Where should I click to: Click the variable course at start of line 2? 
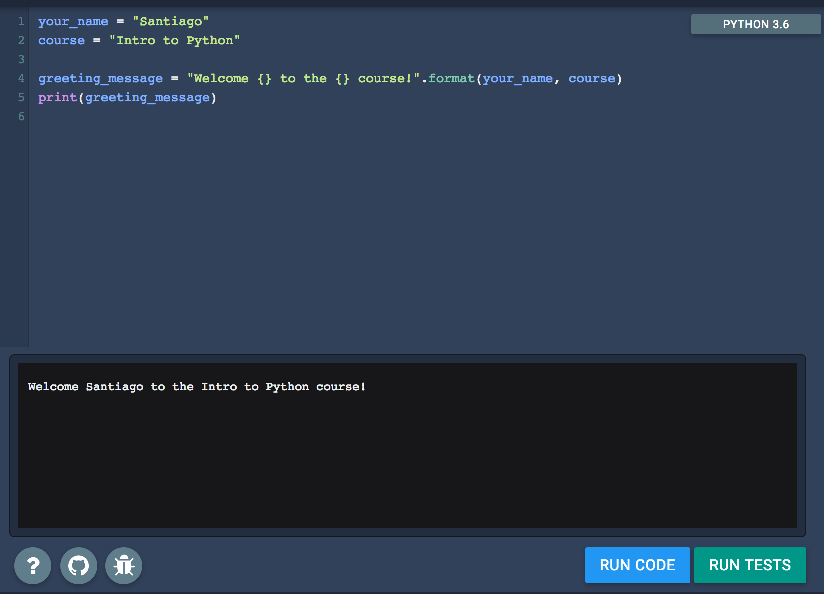61,40
